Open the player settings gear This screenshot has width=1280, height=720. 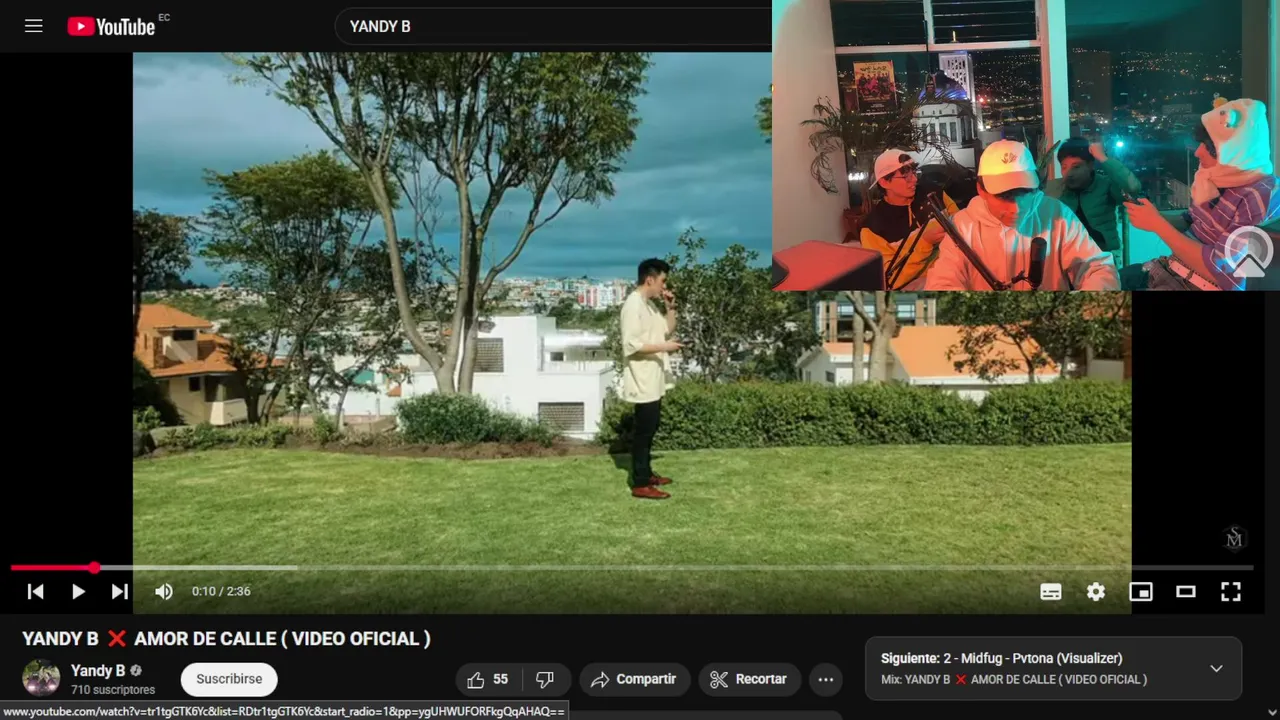click(1096, 591)
